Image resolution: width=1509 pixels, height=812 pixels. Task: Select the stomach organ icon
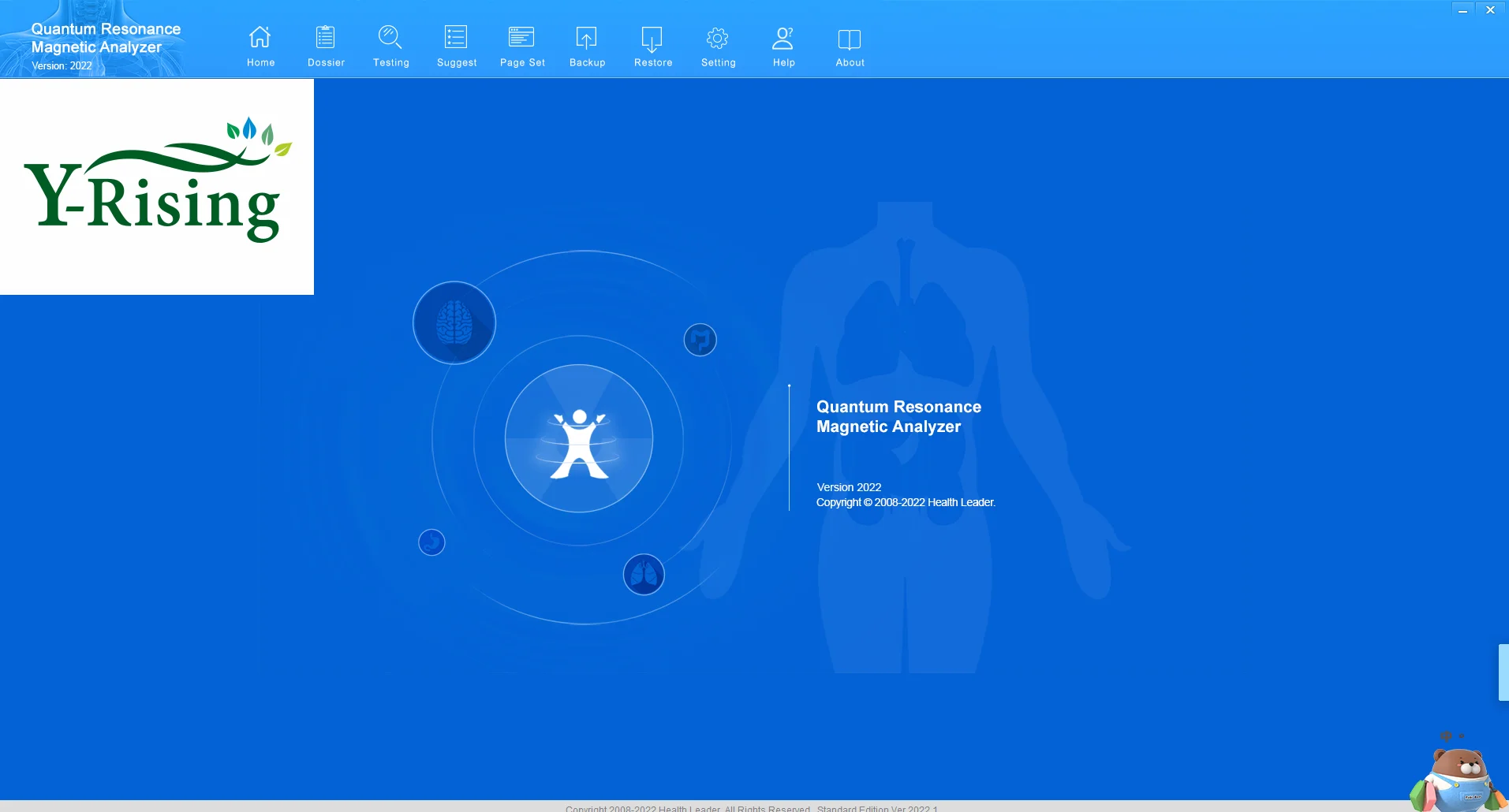coord(431,542)
